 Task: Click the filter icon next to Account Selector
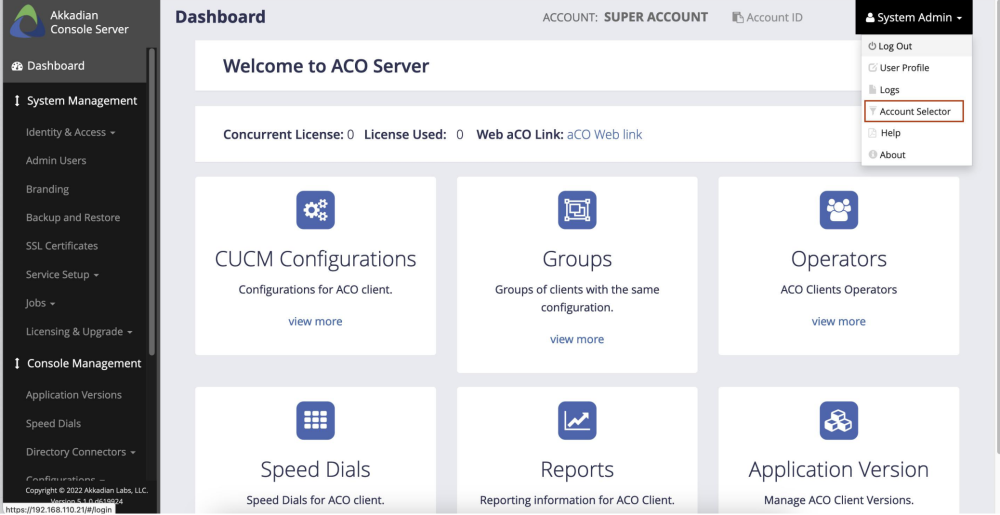click(x=872, y=112)
